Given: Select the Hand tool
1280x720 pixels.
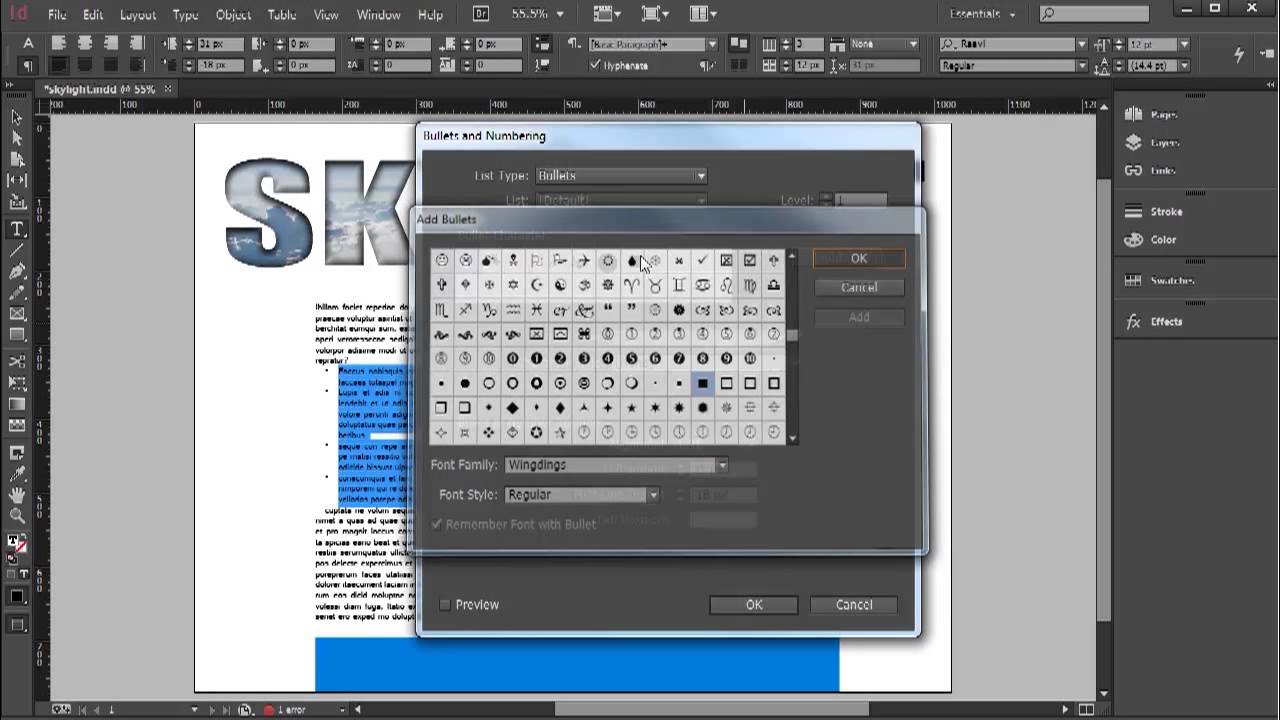Looking at the screenshot, I should coord(17,495).
